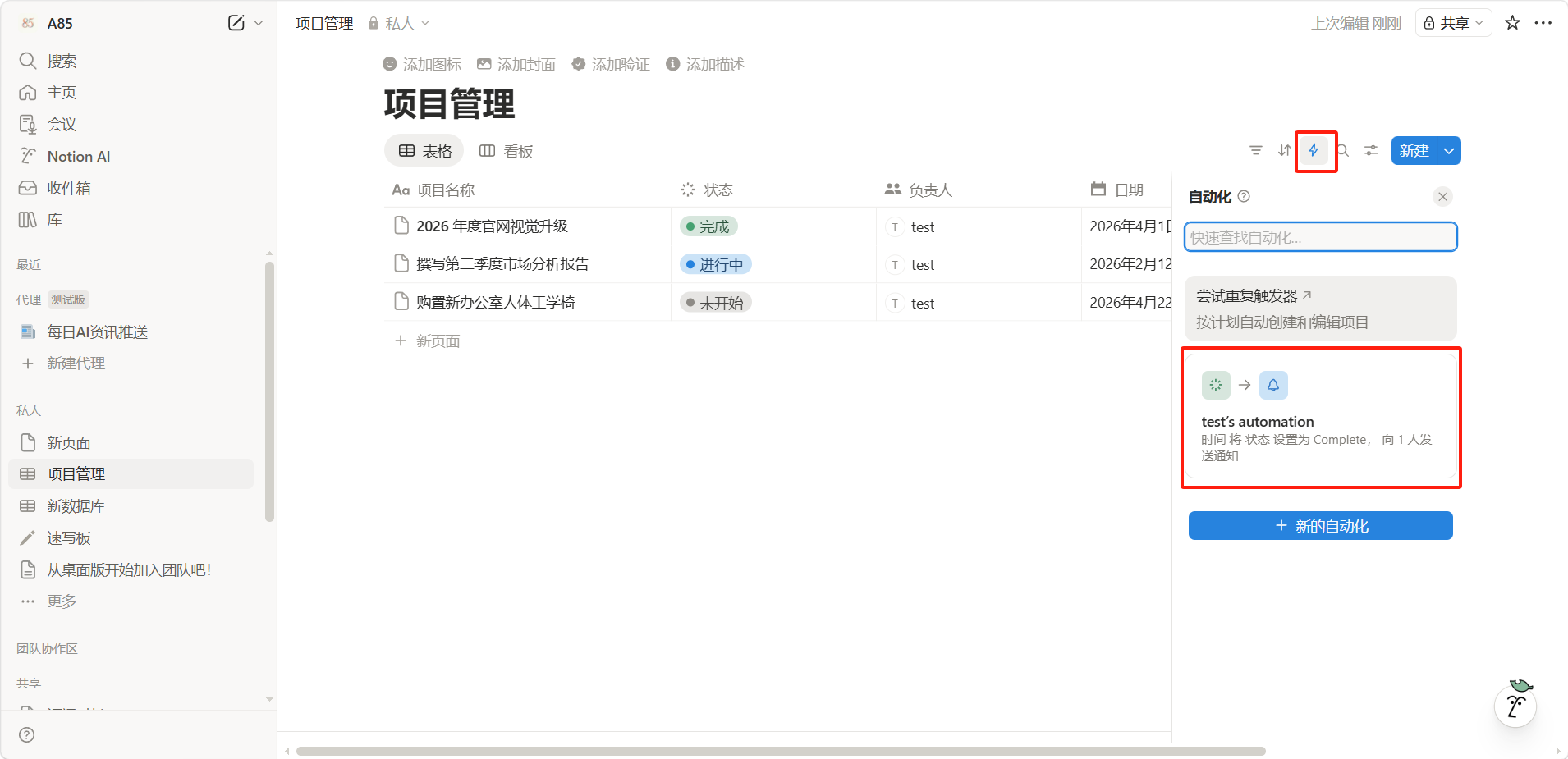Click the 新的自动化 button
This screenshot has height=759, width=1568.
(1320, 526)
